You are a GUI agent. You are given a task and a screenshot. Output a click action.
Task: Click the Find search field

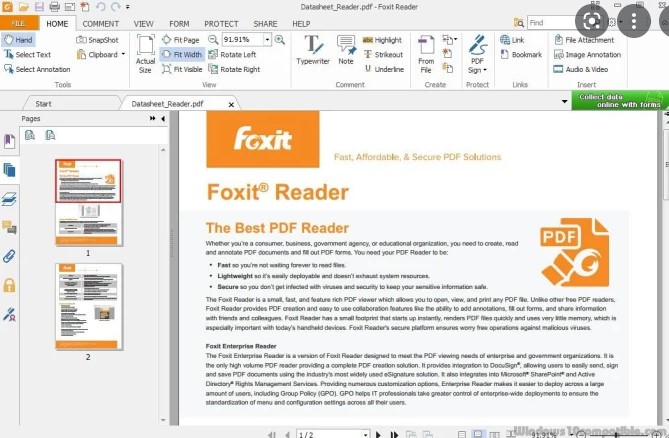[551, 23]
